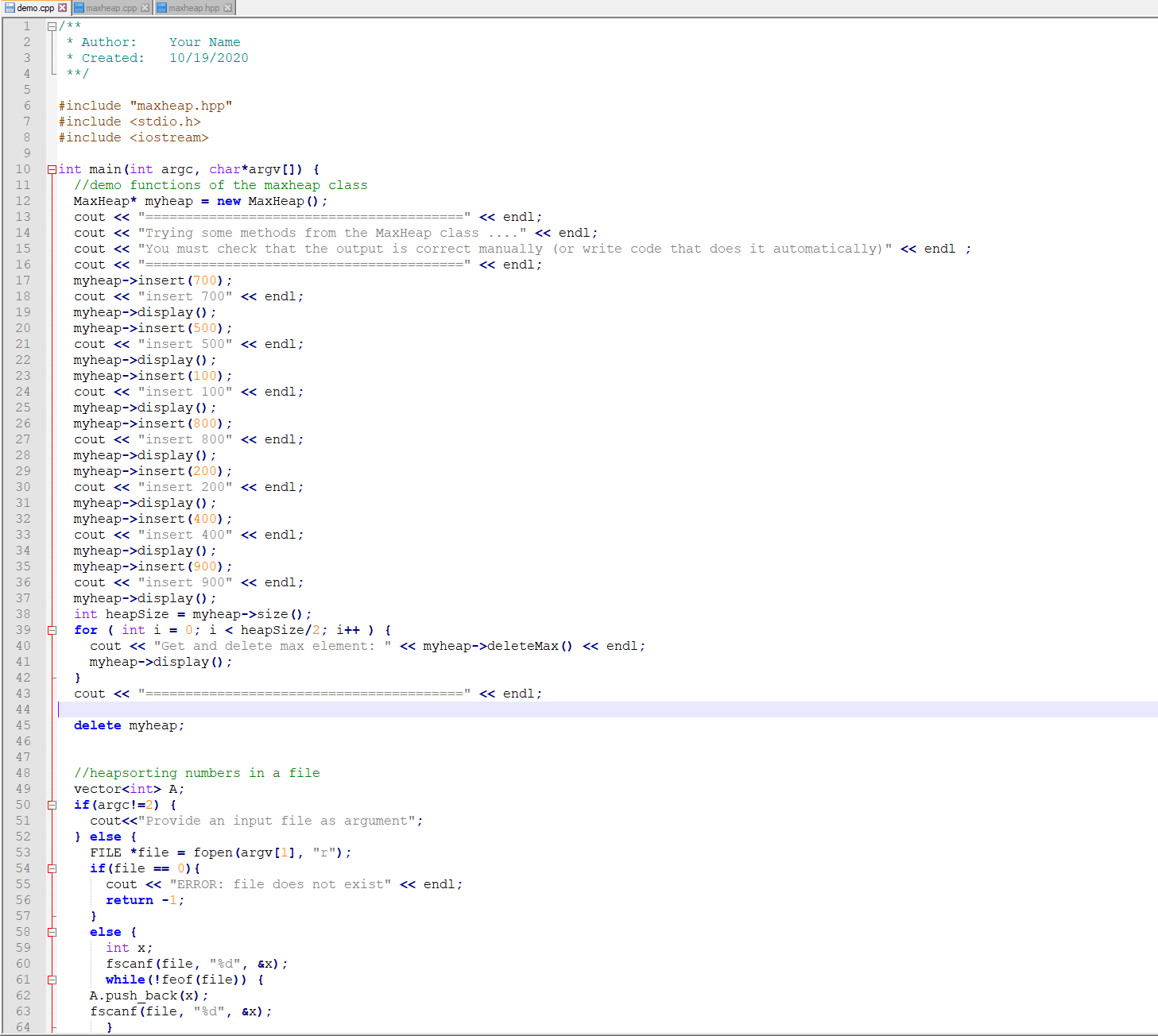
Task: Click line number 53 in the margin
Action: tap(23, 852)
